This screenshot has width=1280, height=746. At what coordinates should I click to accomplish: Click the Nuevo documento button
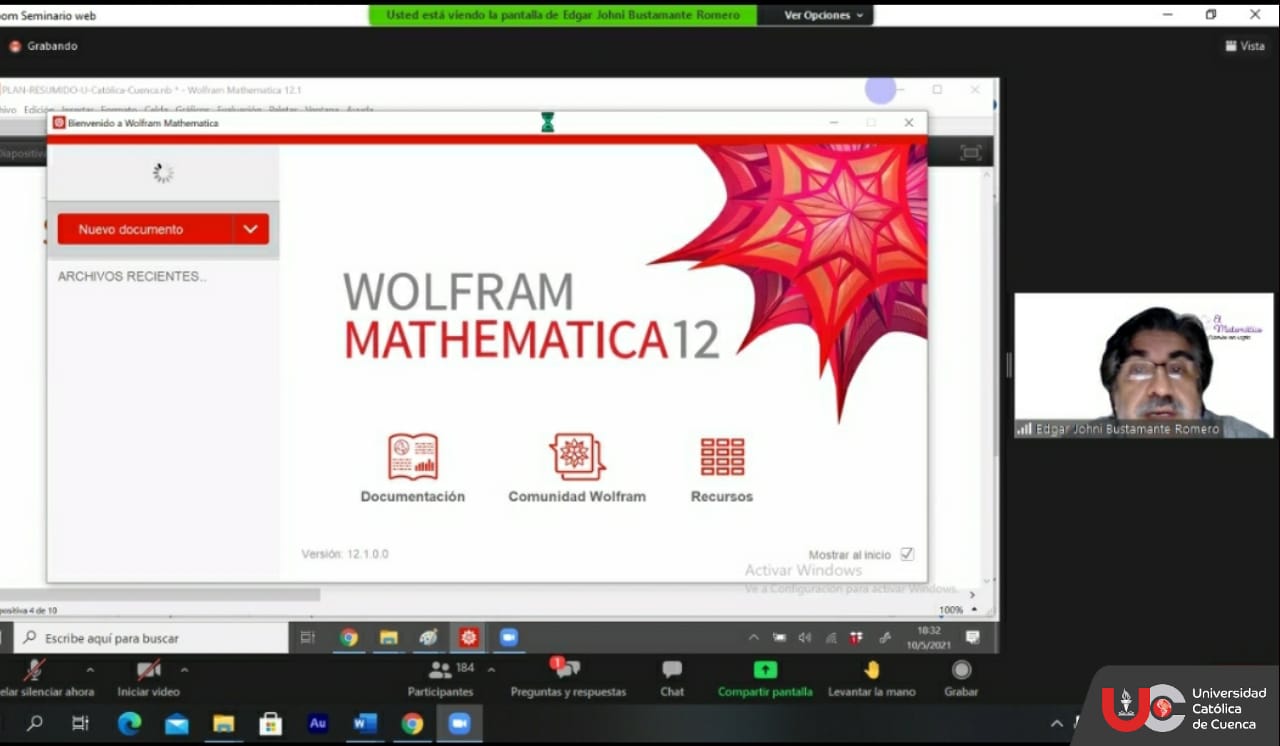tap(145, 229)
